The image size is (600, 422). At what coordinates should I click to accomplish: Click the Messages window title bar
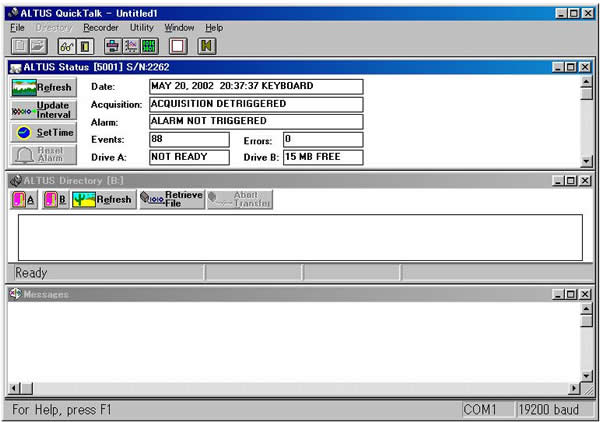[x=300, y=294]
